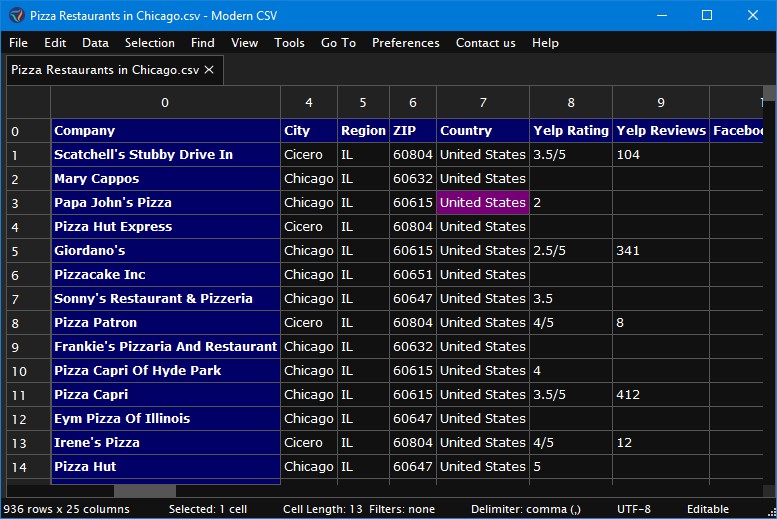Select column header 8

point(571,103)
